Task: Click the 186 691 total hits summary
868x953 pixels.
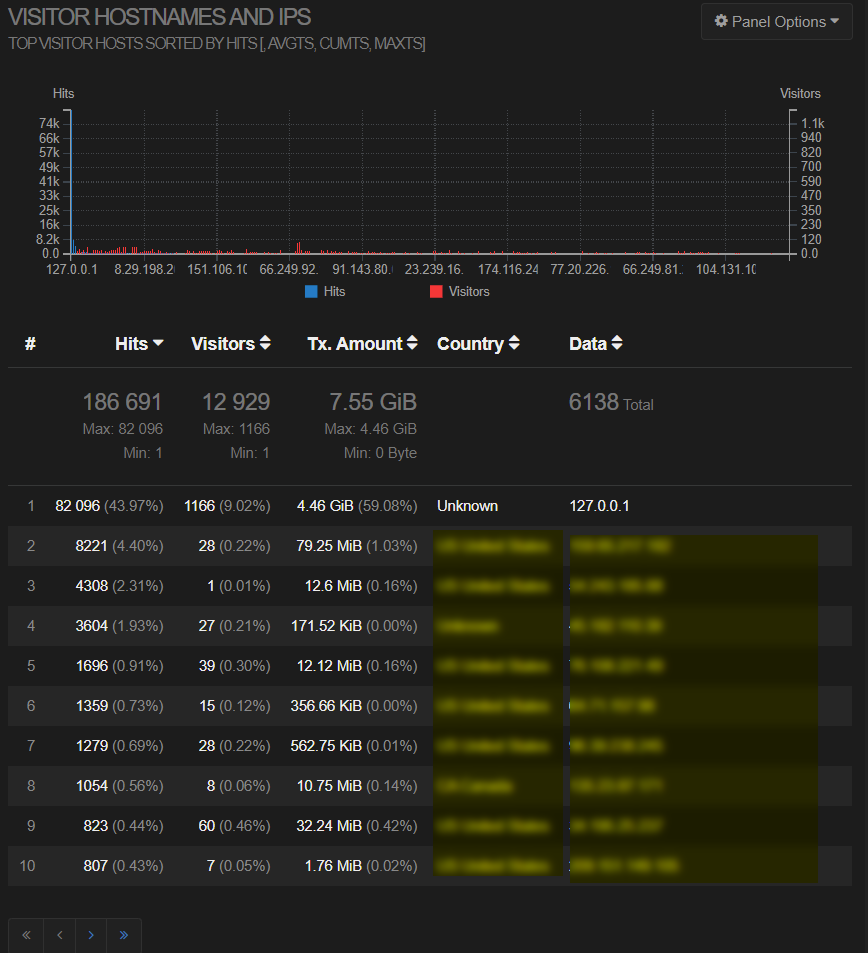Action: (x=122, y=402)
